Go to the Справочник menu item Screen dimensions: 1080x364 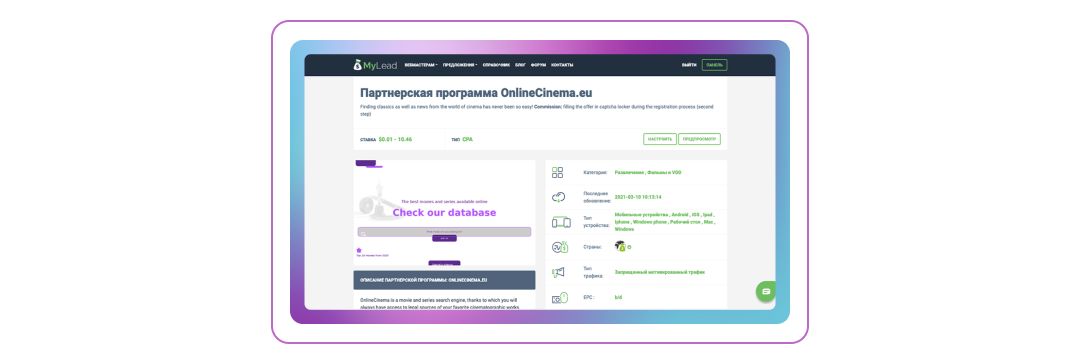(x=497, y=65)
